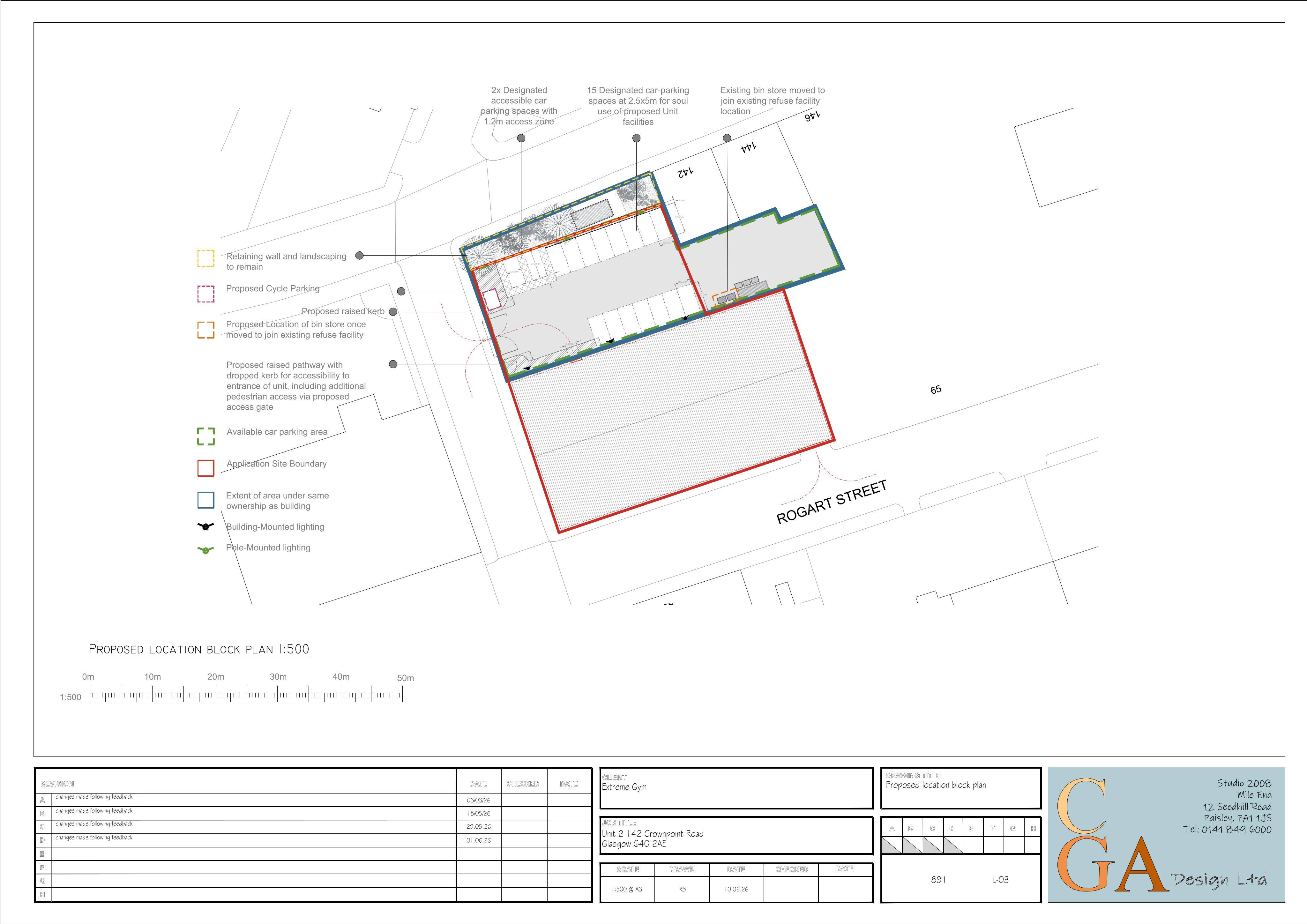Screen dimensions: 1307x924
Task: Click the drawing title Proposed location block plan
Action: pos(935,785)
